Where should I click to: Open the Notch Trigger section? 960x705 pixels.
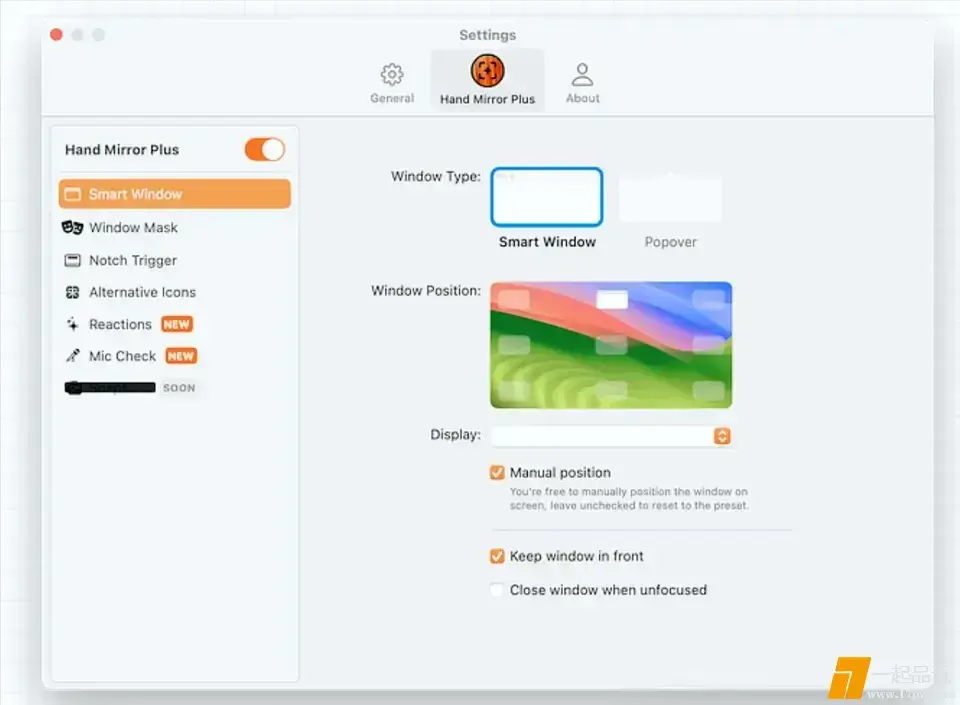[174, 260]
